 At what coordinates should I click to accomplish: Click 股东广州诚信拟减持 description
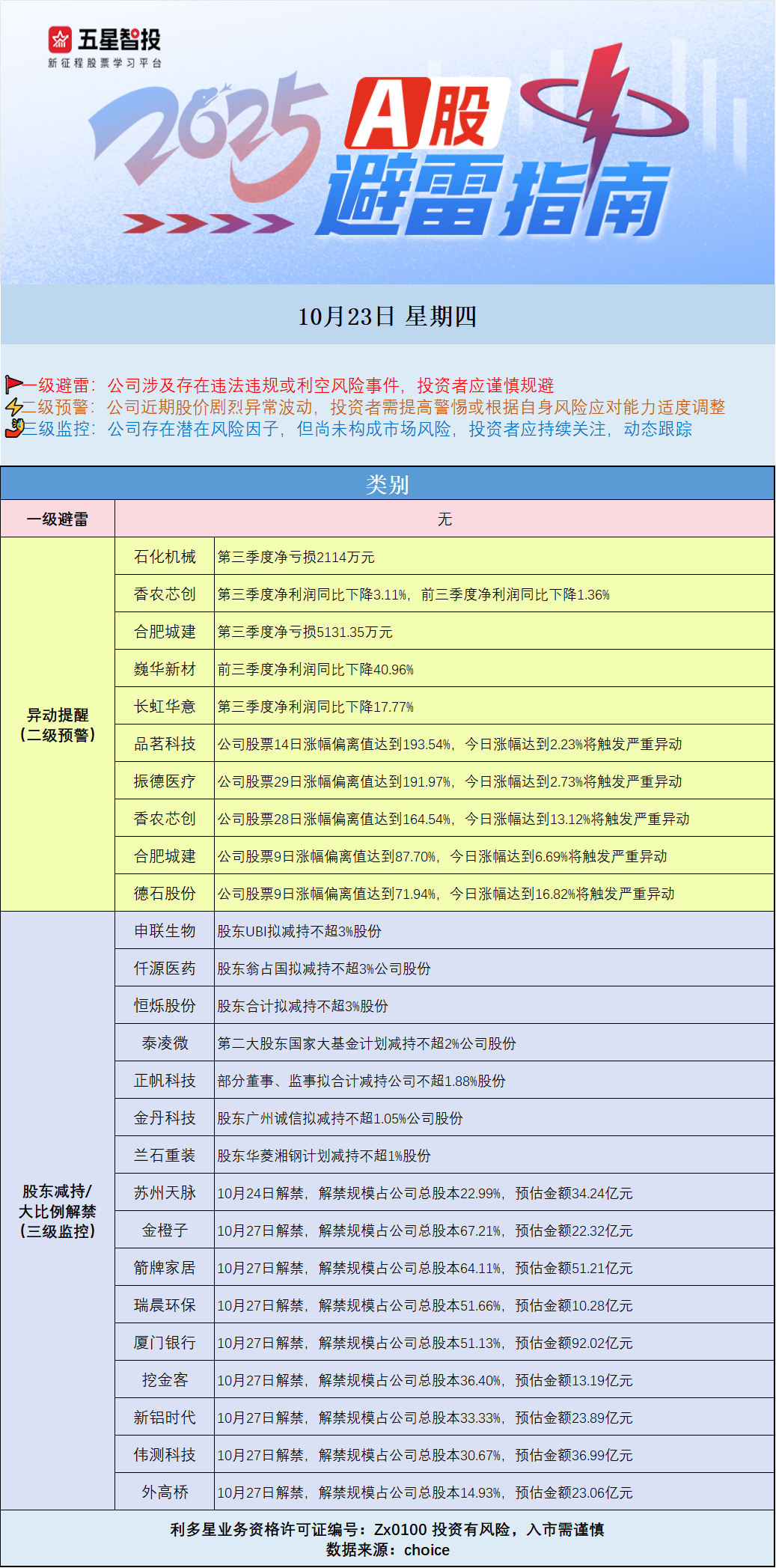[x=340, y=1118]
